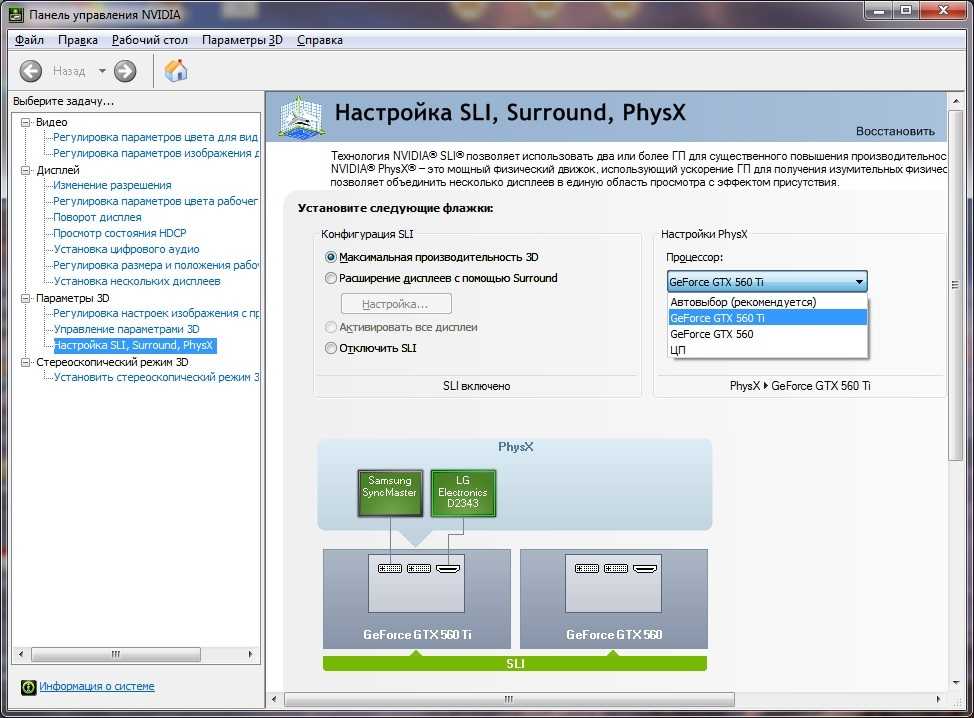Open the Параметры 3D menu

(242, 40)
